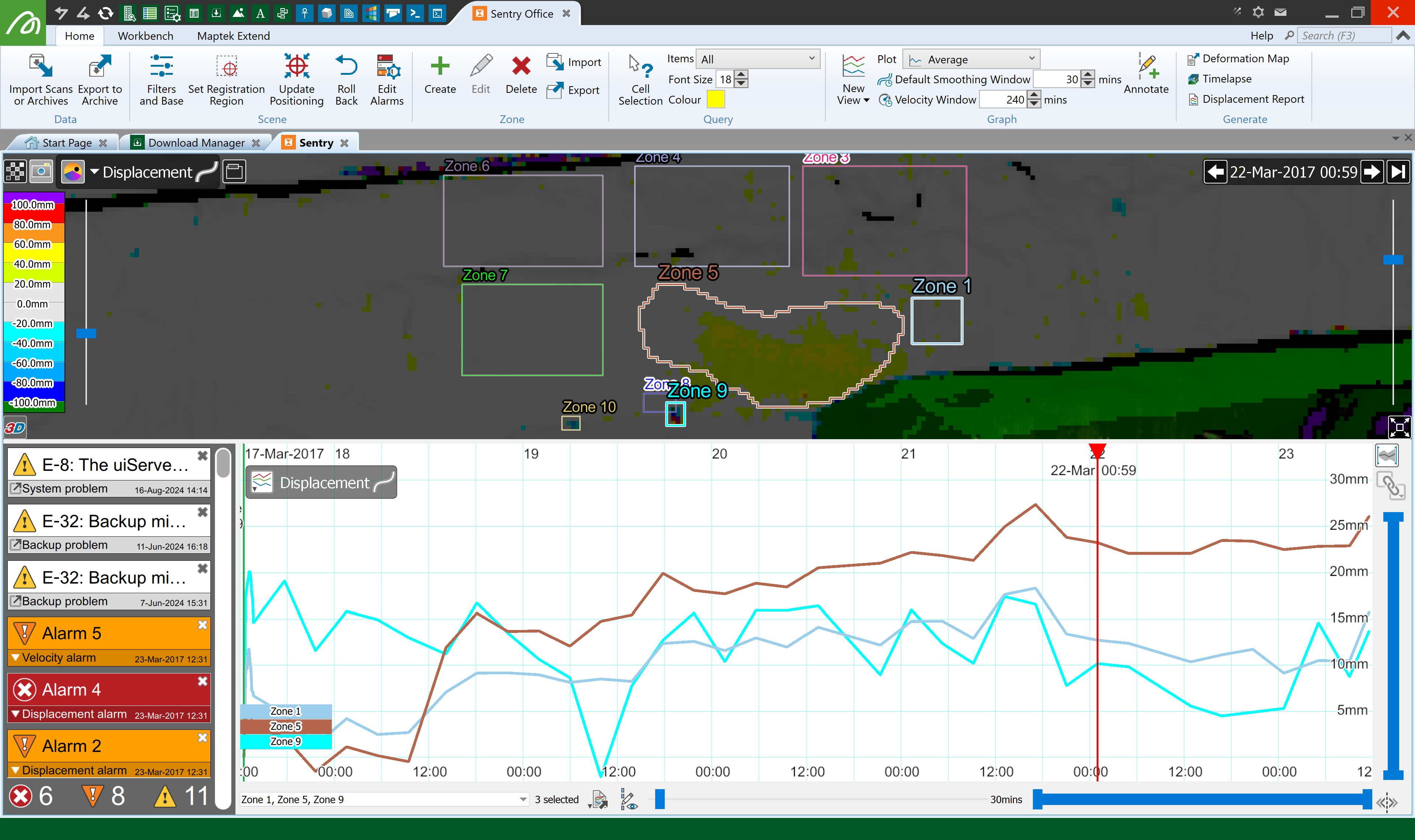Click the right-side map vertical slider handle
Viewport: 1415px width, 840px height.
1393,260
